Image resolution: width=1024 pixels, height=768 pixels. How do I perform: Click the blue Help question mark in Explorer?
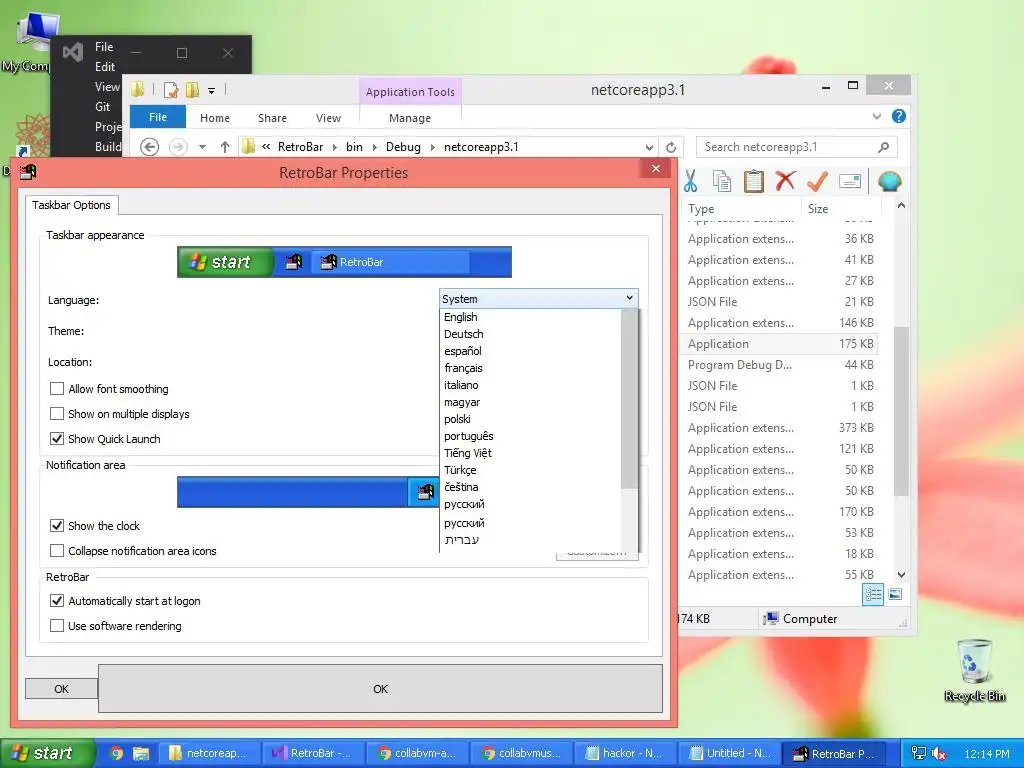coord(899,116)
